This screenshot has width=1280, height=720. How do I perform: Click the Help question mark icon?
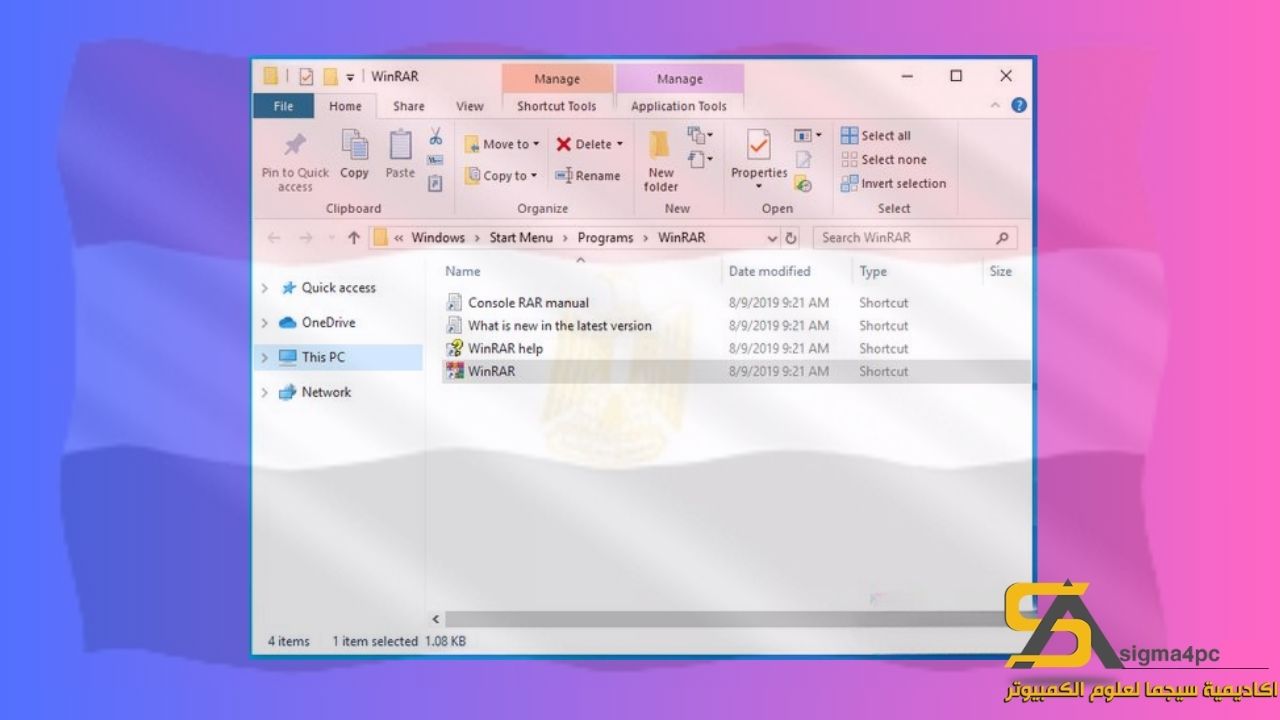(1019, 105)
